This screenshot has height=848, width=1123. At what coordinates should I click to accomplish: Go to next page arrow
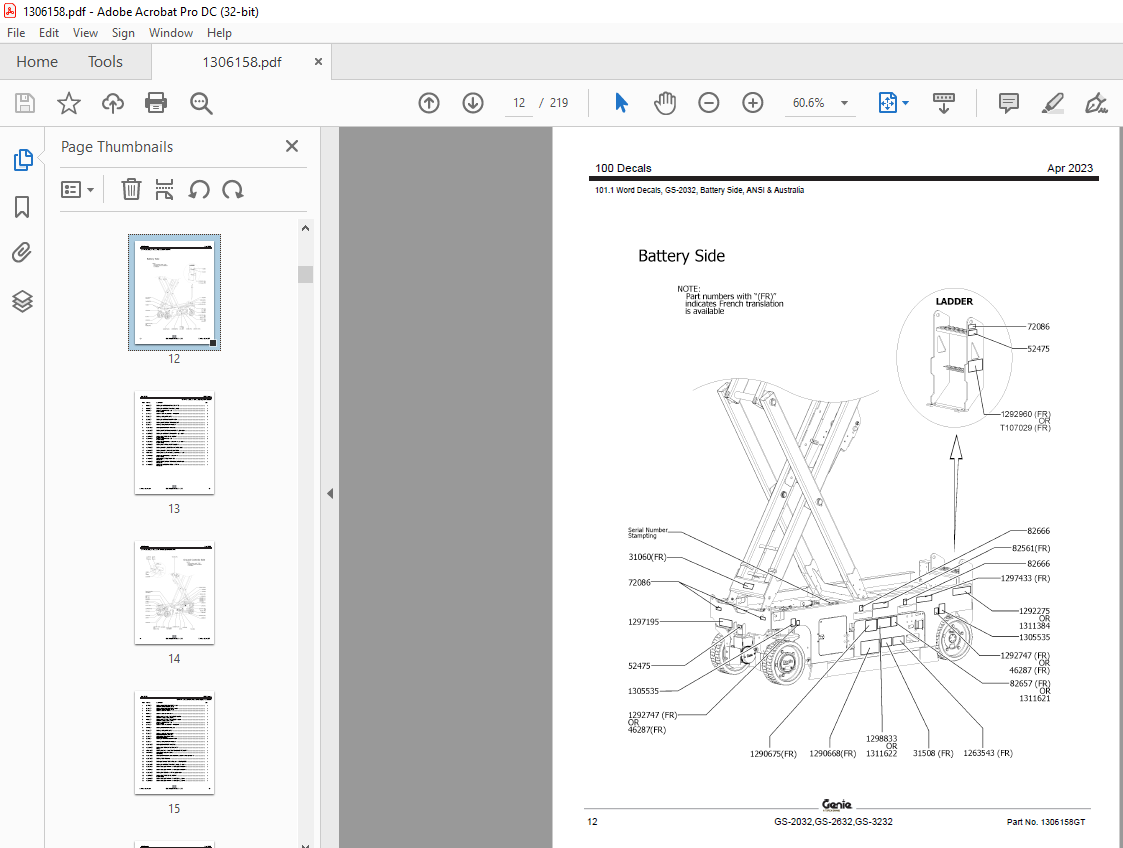pyautogui.click(x=473, y=103)
